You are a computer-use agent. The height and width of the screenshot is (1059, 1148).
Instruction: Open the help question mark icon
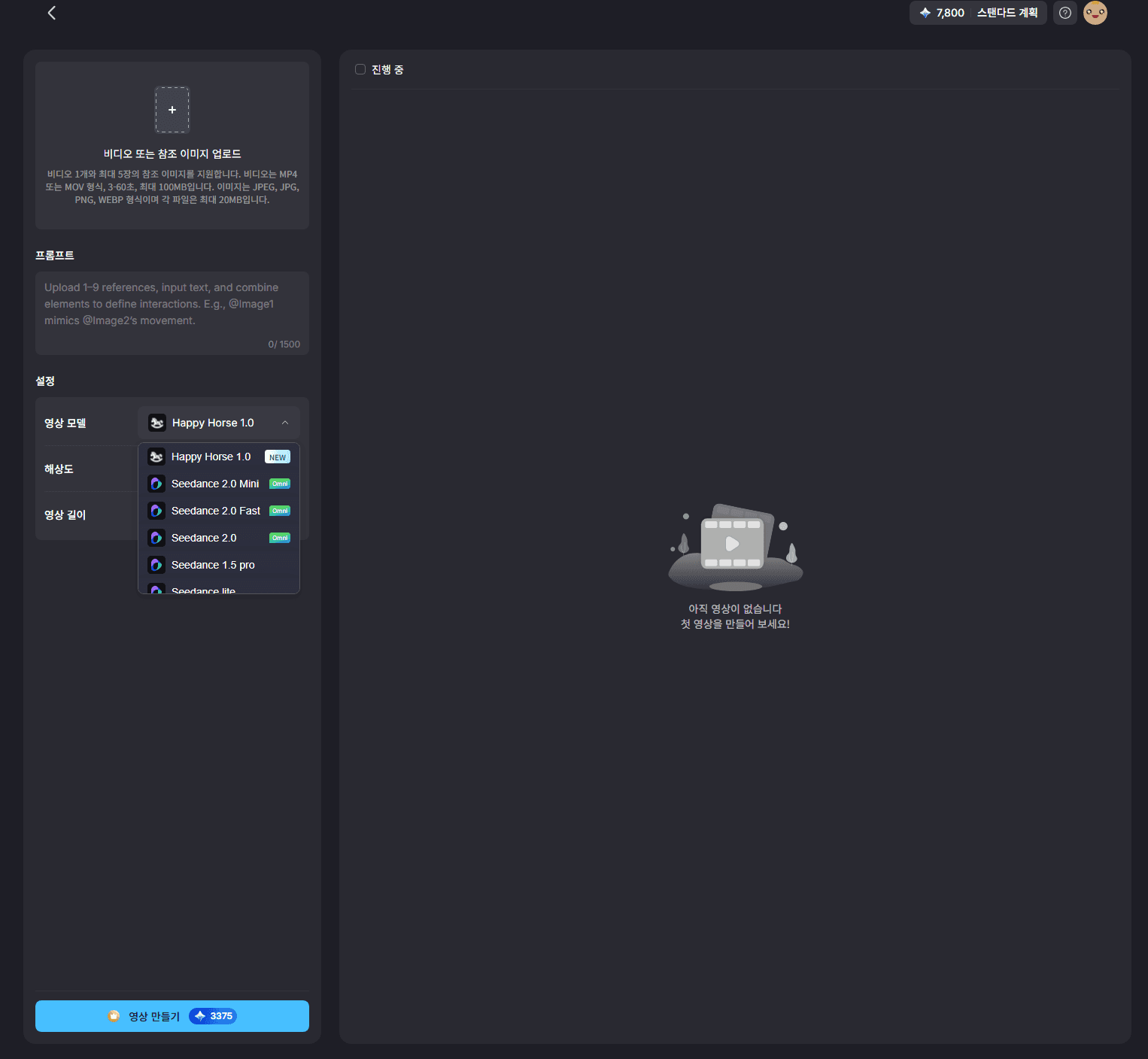(1064, 13)
